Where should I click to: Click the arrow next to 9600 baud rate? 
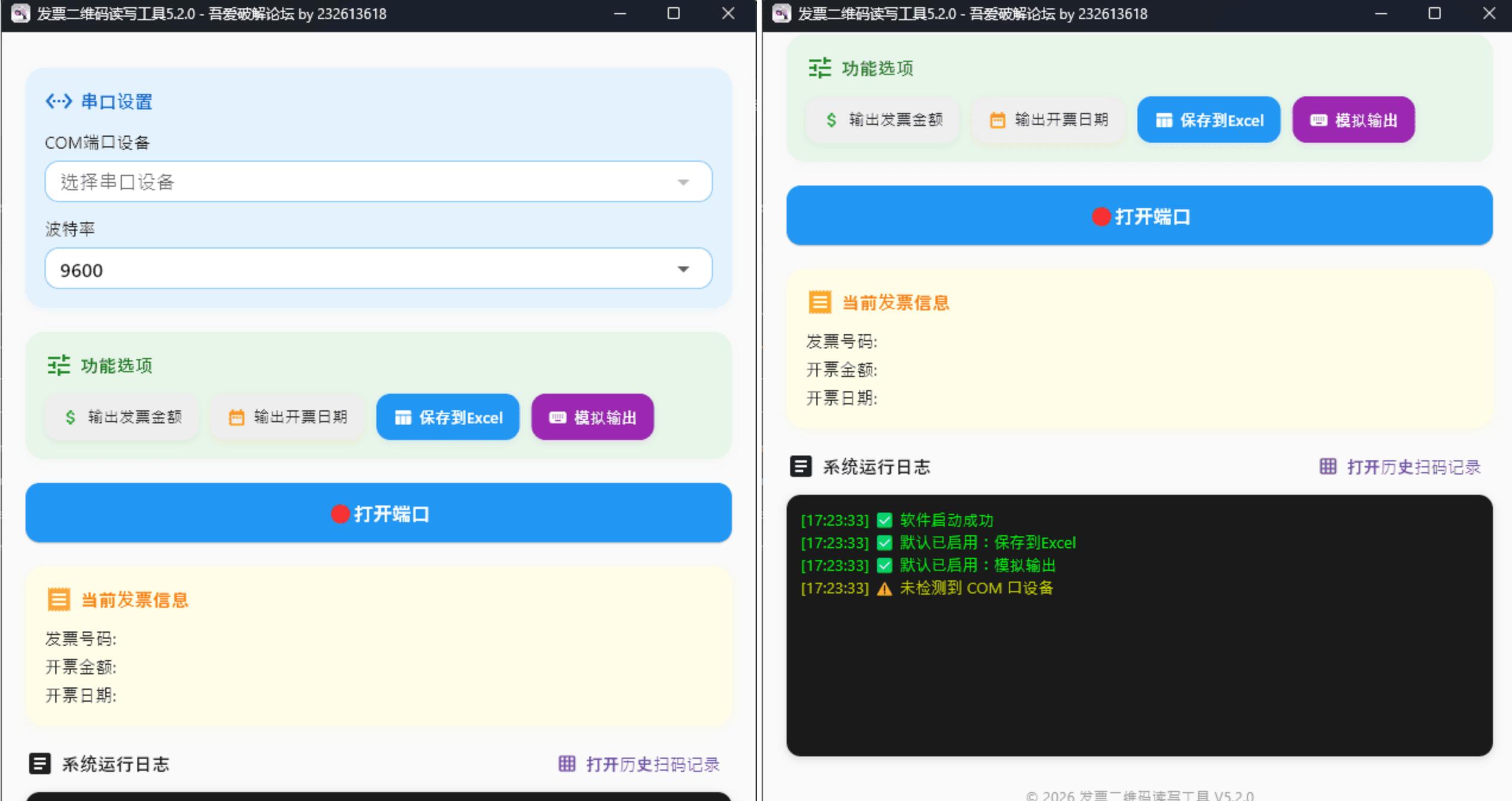[683, 269]
